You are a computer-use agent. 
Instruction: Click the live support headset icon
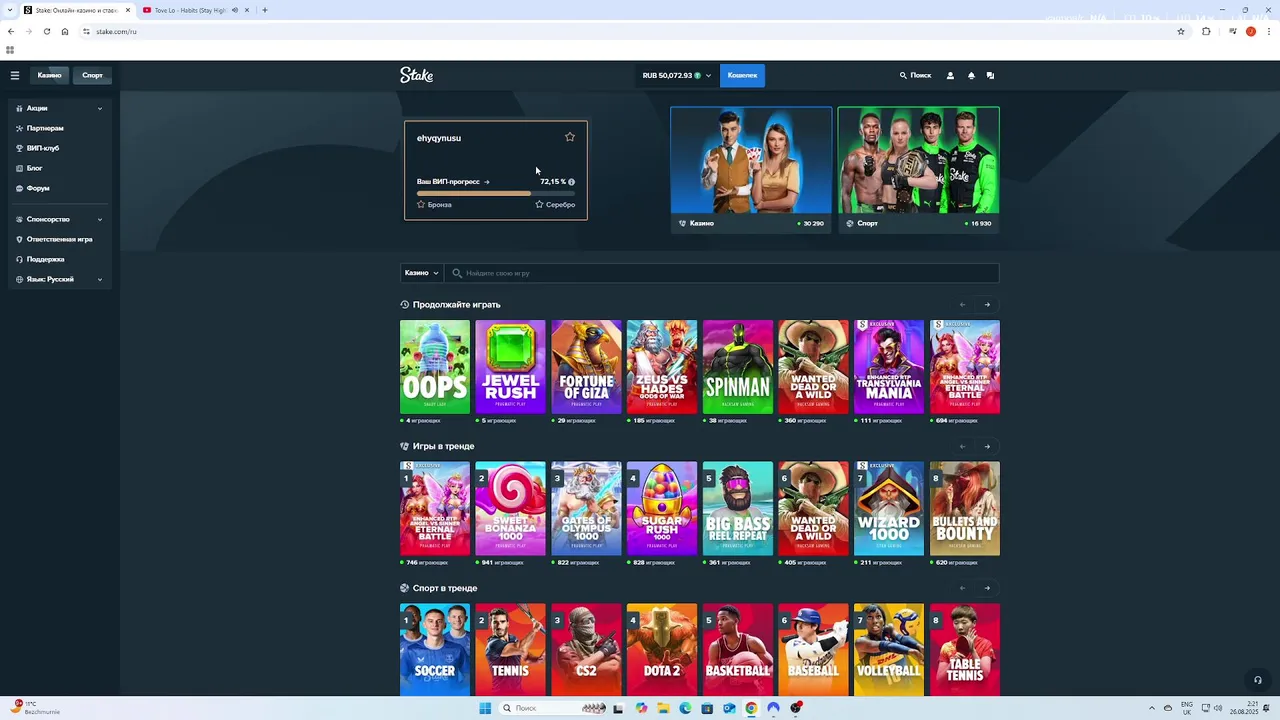tap(1258, 680)
